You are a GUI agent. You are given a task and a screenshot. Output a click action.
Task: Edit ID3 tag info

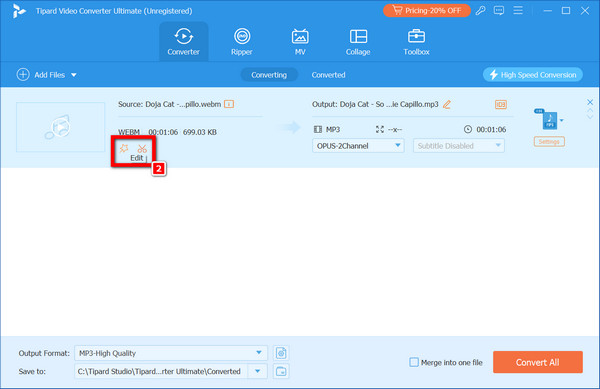501,104
